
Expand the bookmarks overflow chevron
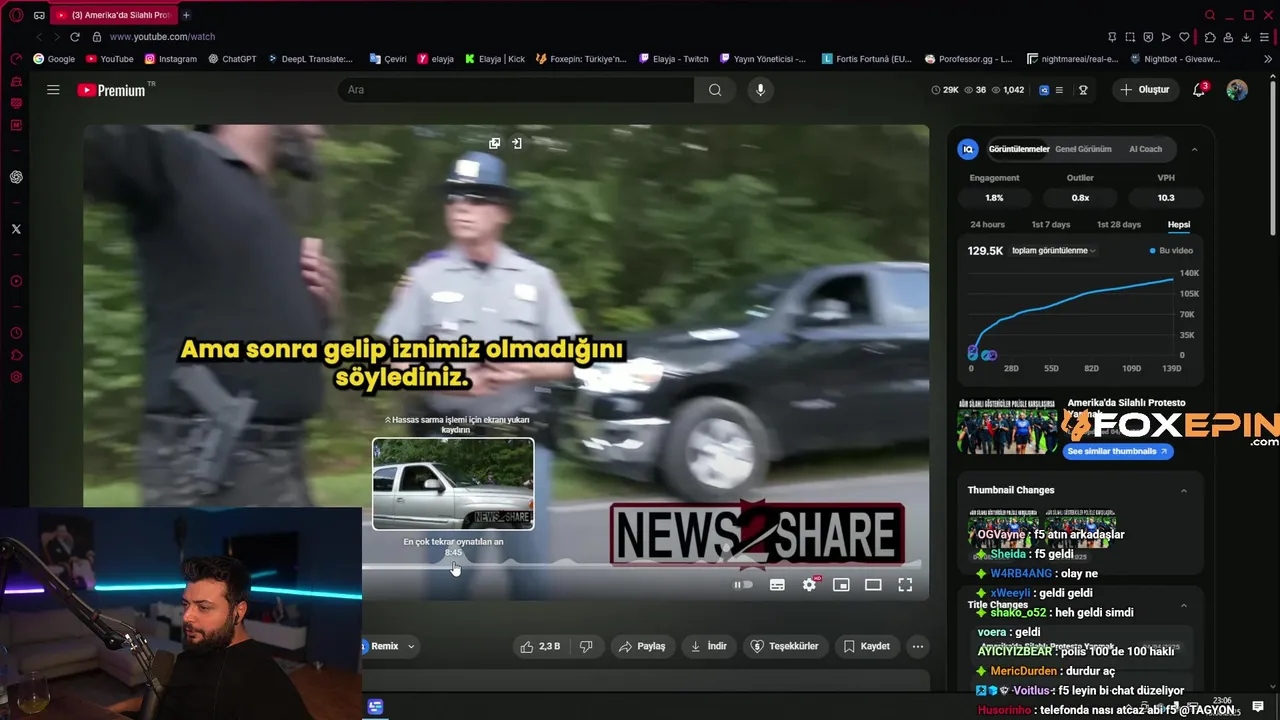[x=1268, y=59]
